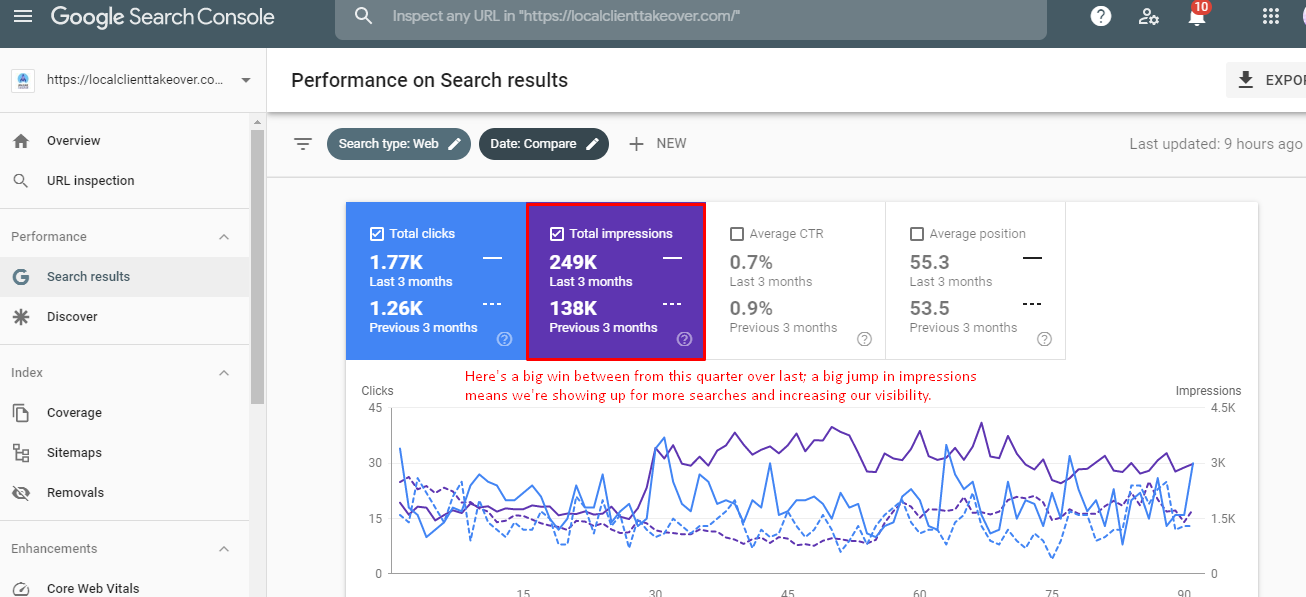Uncheck the Total impressions checkbox
Viewport: 1306px width, 597px height.
(x=557, y=234)
